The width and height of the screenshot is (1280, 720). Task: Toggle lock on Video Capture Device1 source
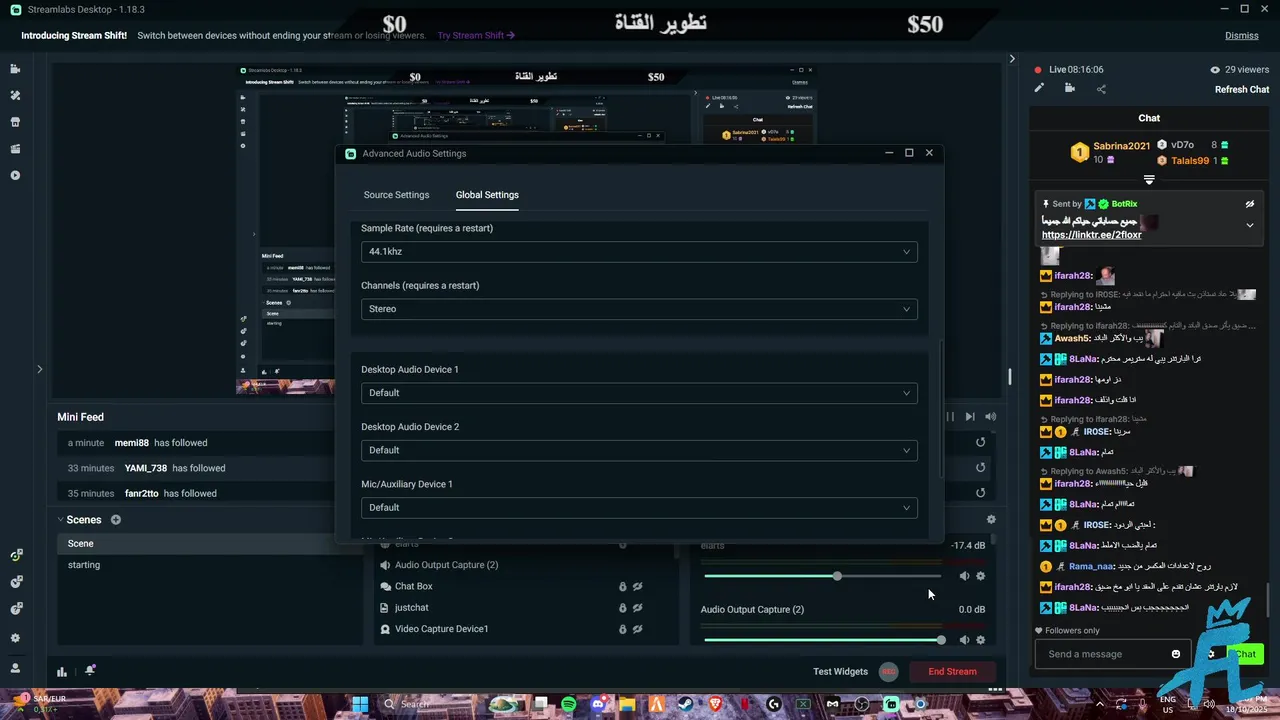coord(622,629)
